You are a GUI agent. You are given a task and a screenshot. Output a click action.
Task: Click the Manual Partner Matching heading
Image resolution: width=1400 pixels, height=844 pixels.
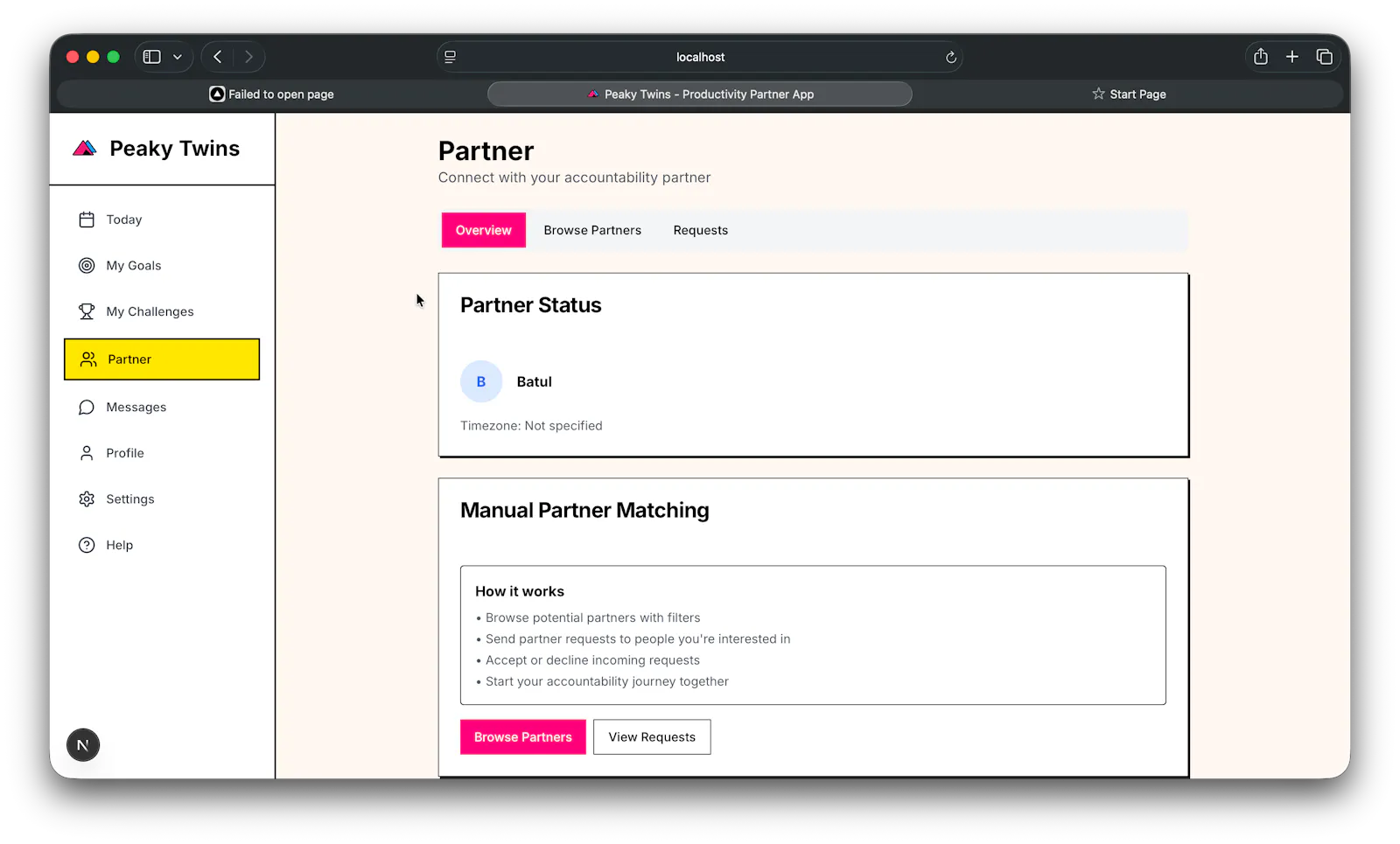(584, 511)
